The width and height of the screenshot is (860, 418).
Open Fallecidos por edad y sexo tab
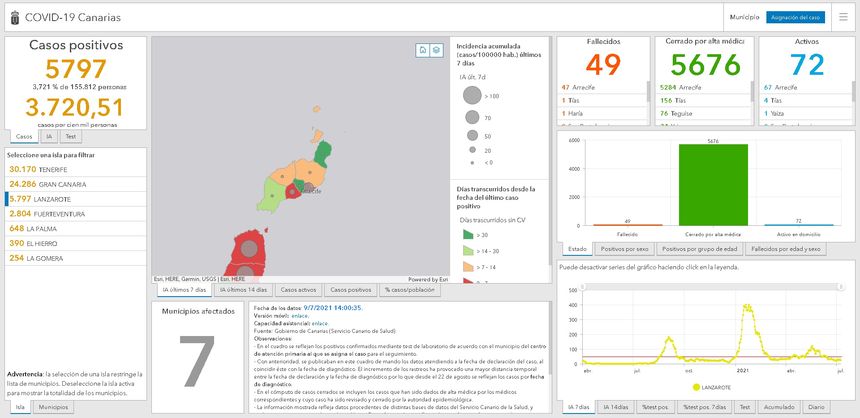(786, 248)
